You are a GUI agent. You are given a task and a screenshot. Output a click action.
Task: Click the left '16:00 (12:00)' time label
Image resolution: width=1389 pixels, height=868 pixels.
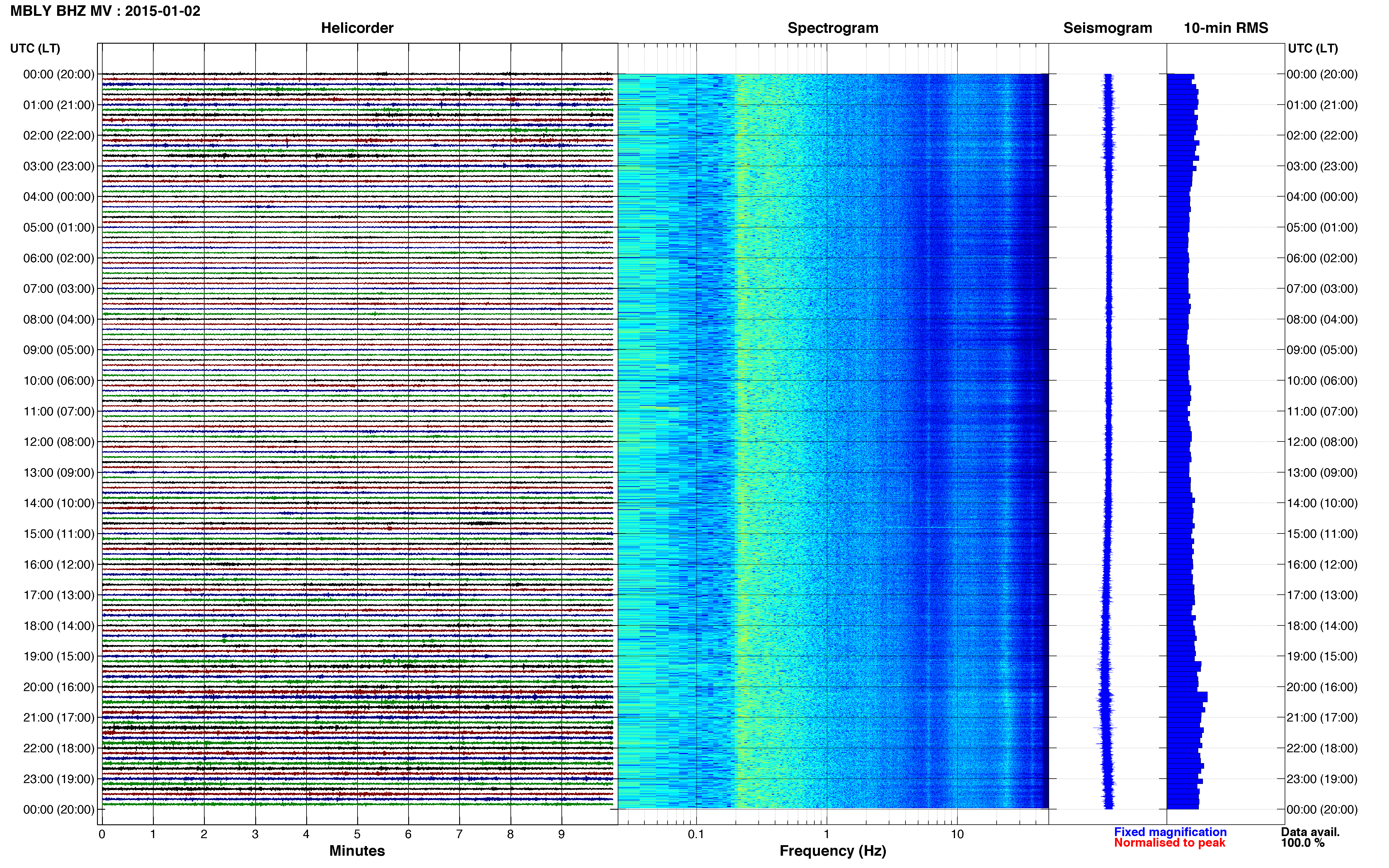point(59,564)
